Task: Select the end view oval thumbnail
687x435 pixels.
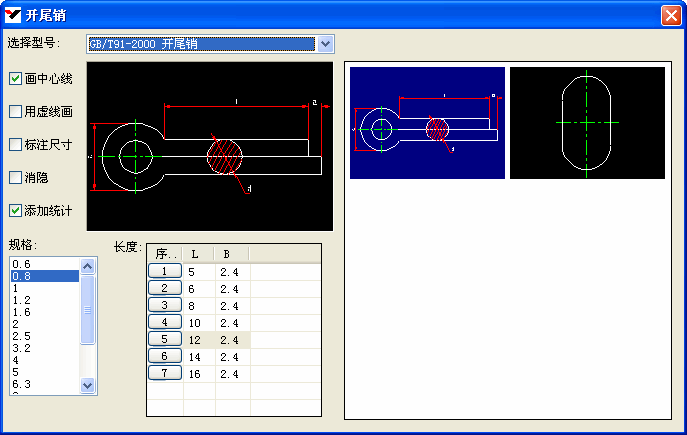Action: (587, 123)
